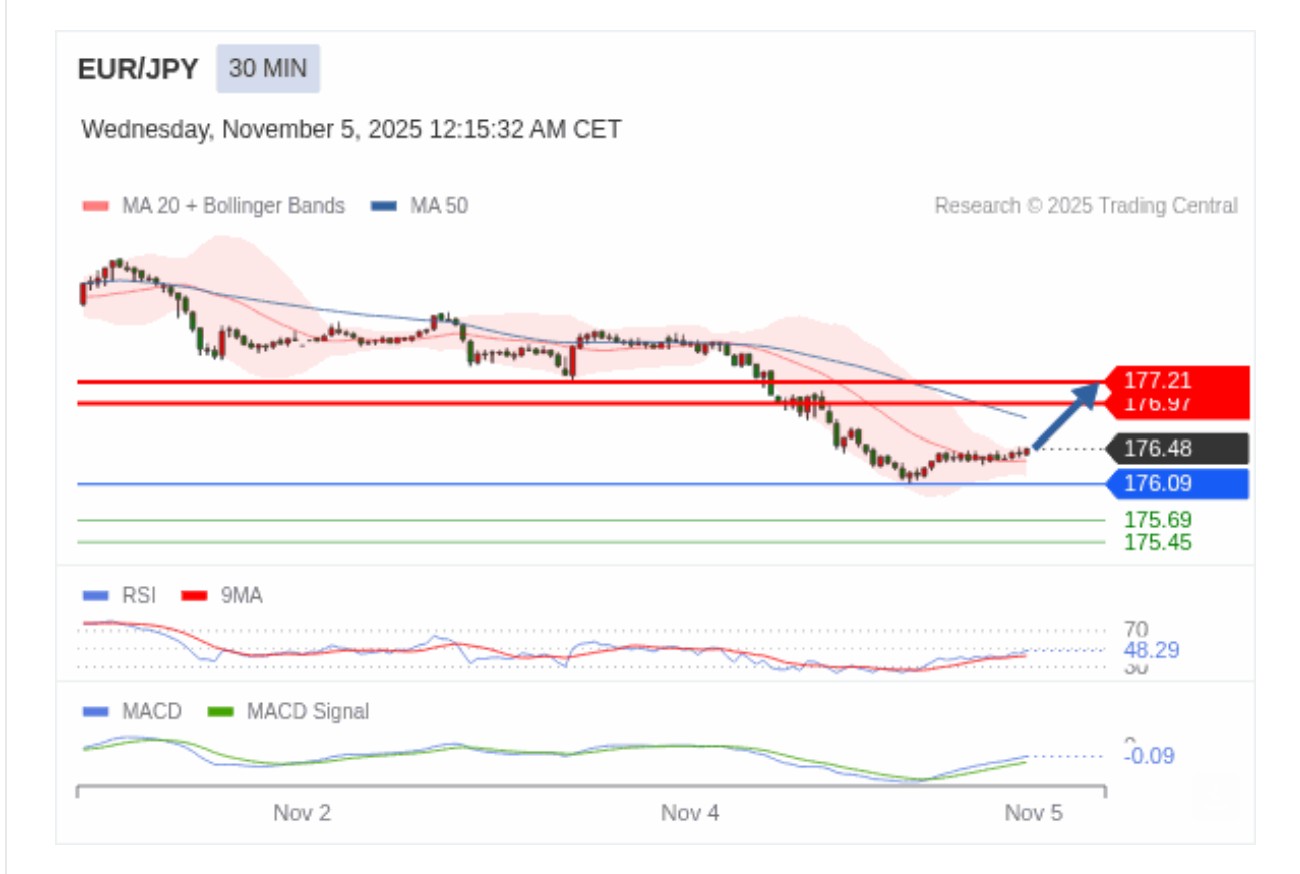Viewport: 1300px width, 874px height.
Task: Click the Research © 2025 Trading Central credit
Action: click(x=1085, y=206)
